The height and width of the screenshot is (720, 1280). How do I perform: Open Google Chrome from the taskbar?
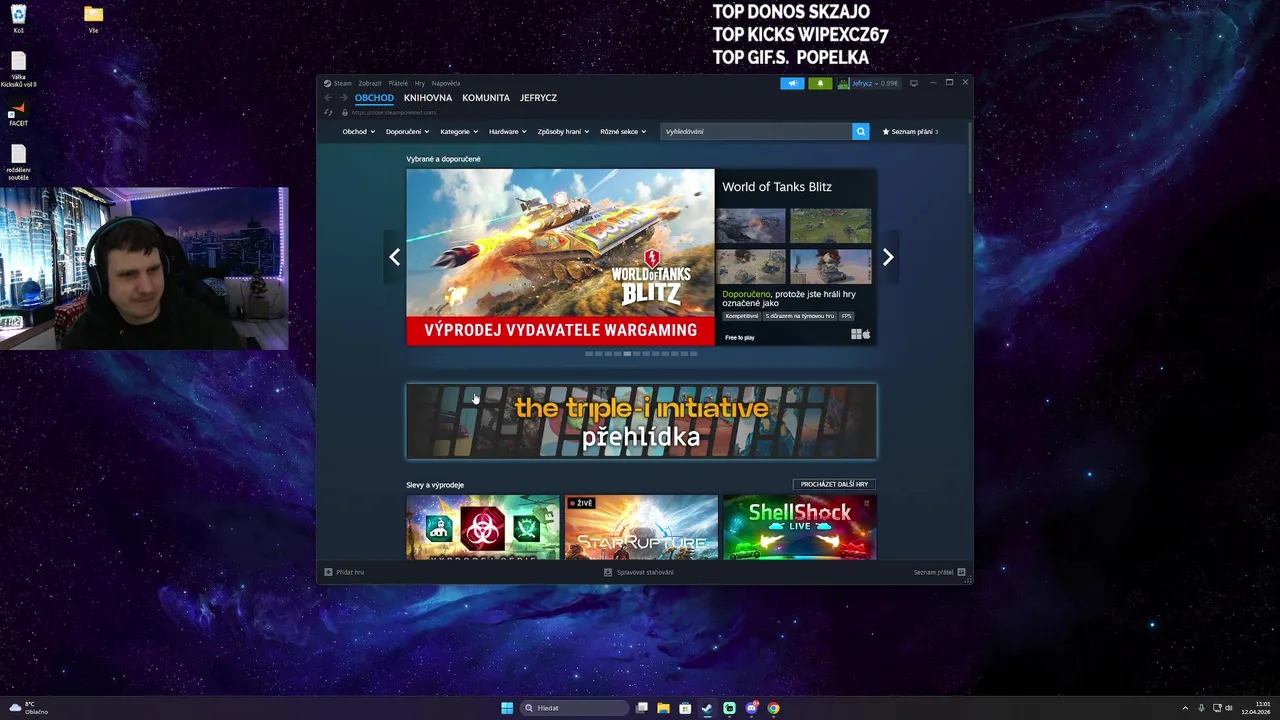[x=773, y=708]
